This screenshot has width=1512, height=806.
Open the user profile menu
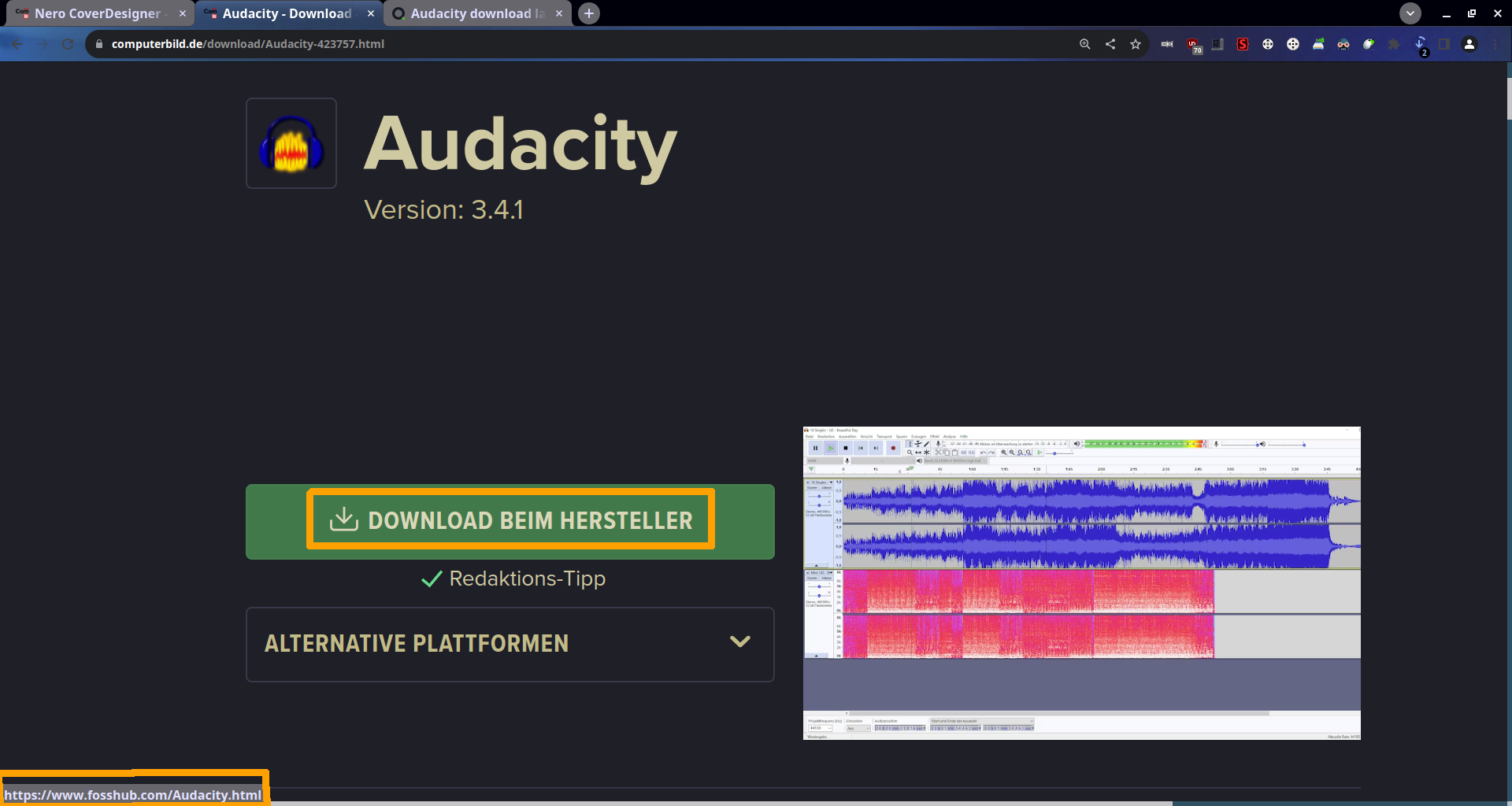(x=1469, y=44)
